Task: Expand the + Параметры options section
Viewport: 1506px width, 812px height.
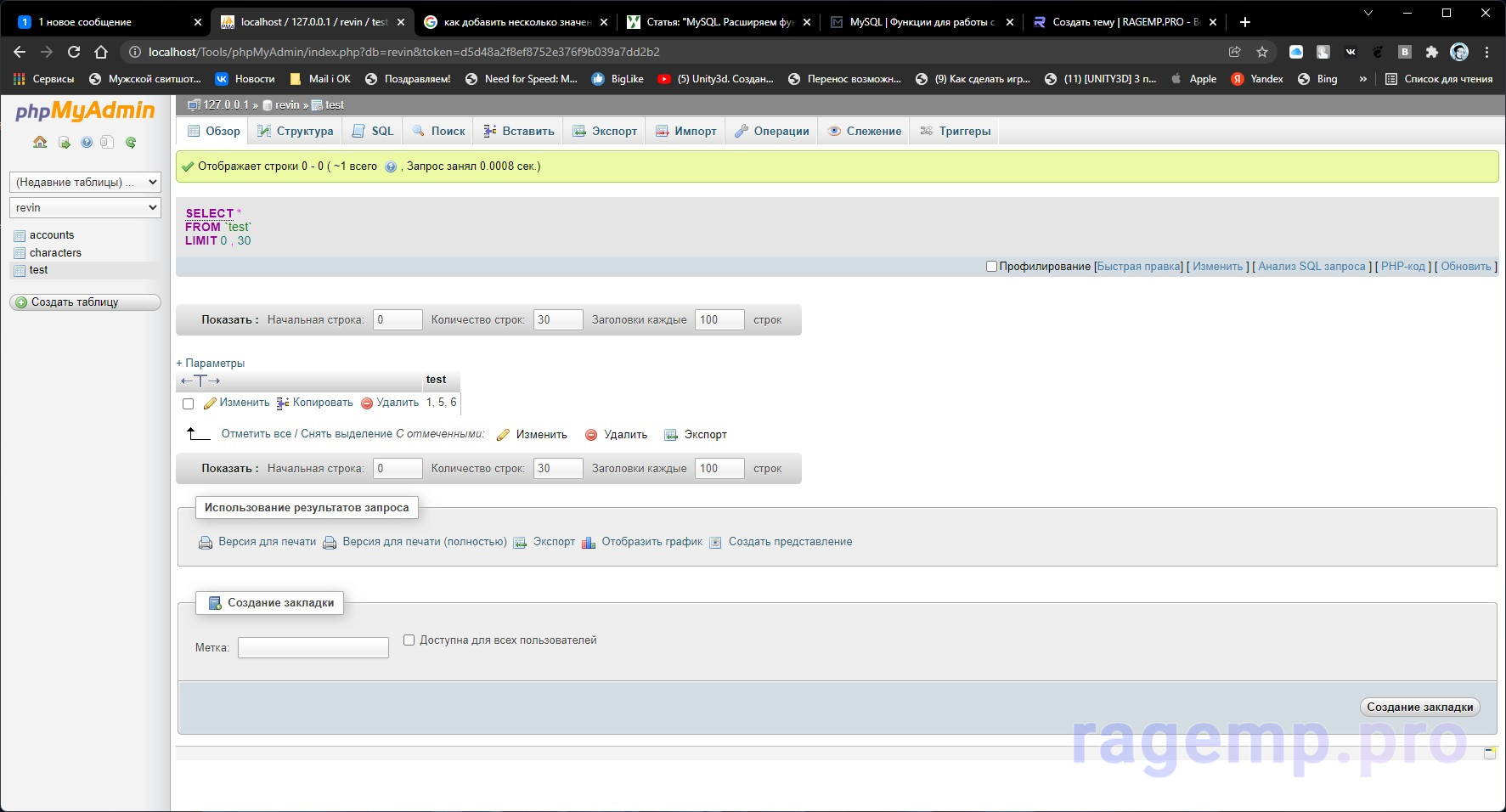Action: (211, 364)
